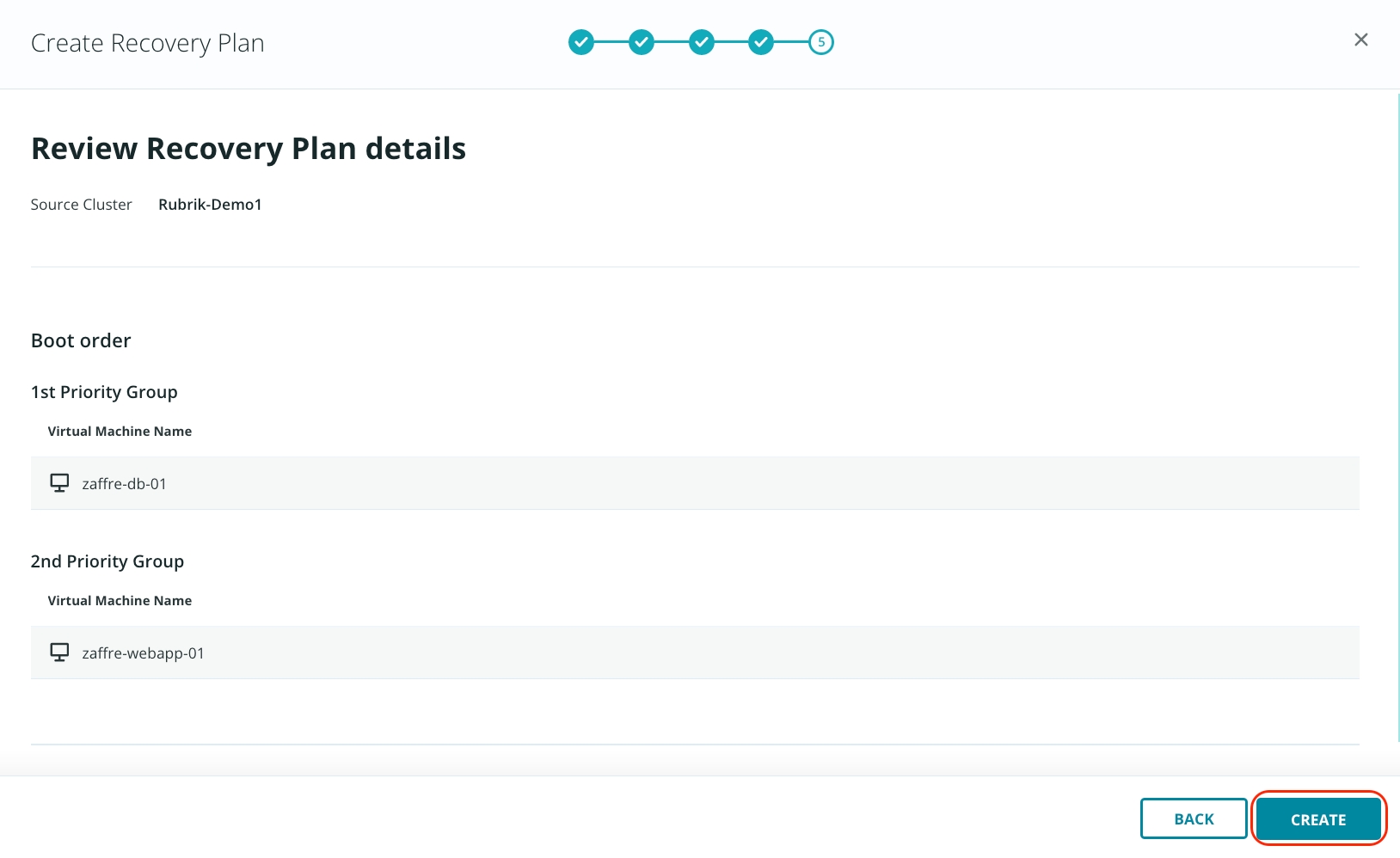Click the Review Recovery Plan details heading
1400x858 pixels.
point(249,149)
